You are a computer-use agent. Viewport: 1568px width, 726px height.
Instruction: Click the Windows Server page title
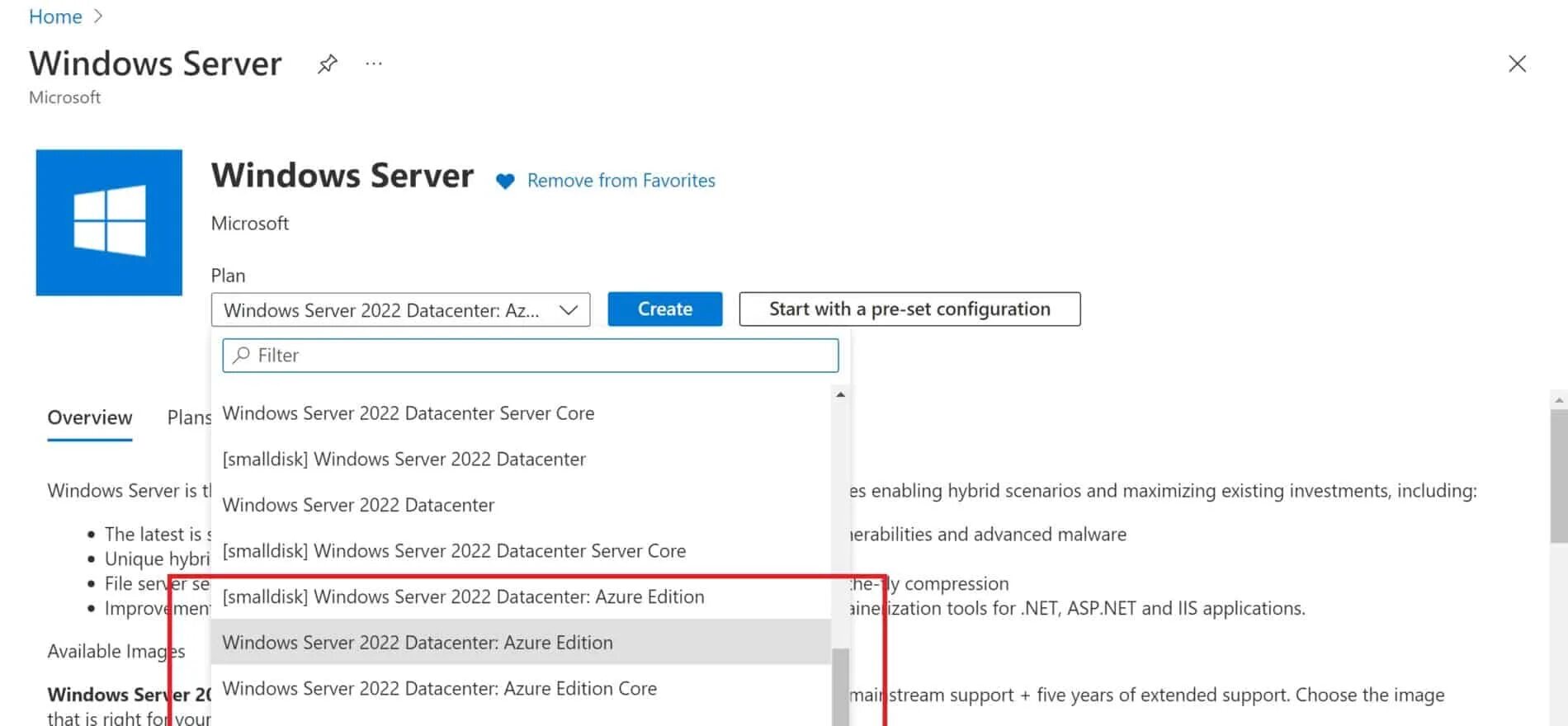coord(155,64)
